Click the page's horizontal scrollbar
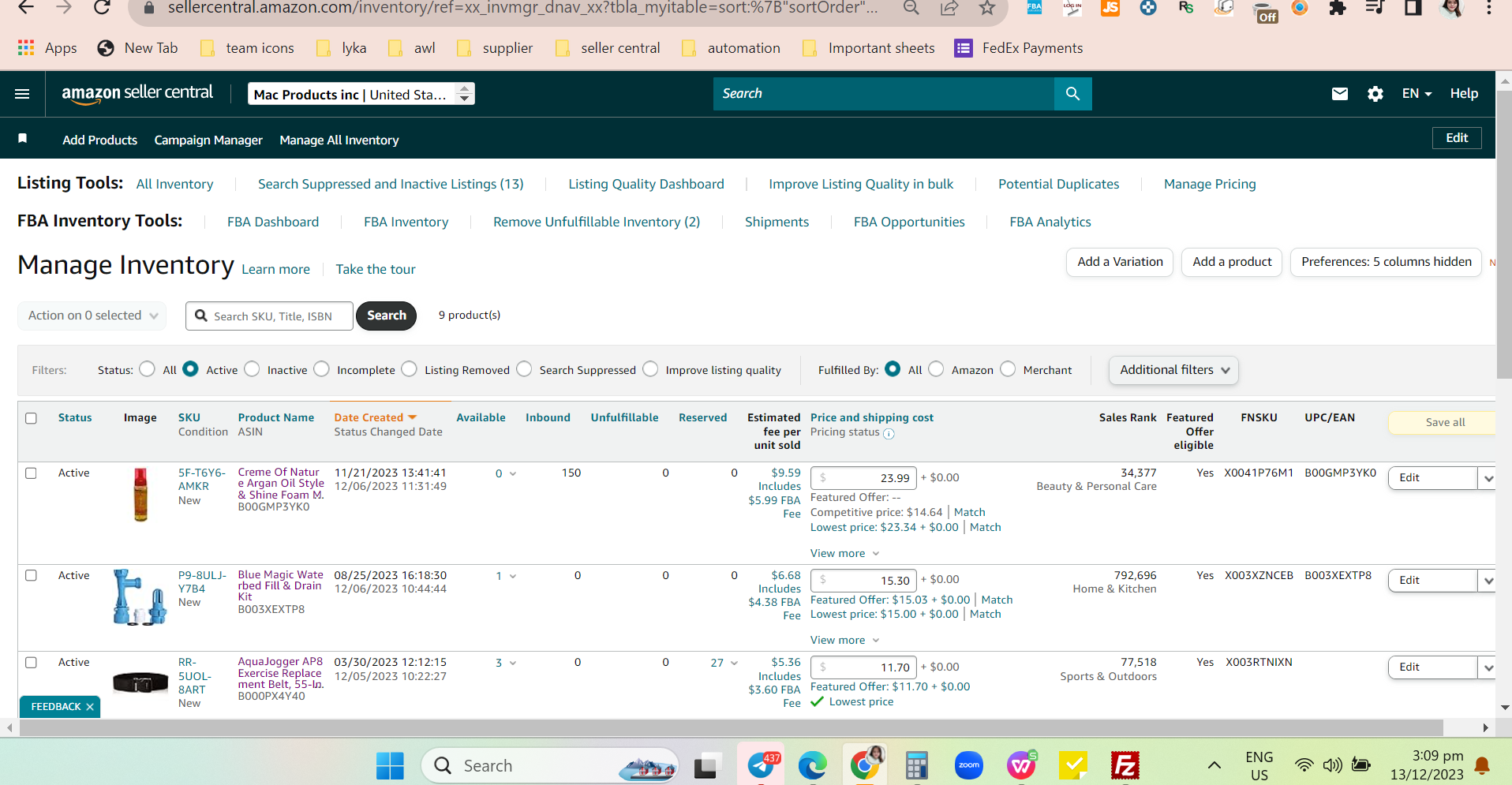1512x785 pixels. pos(732,727)
